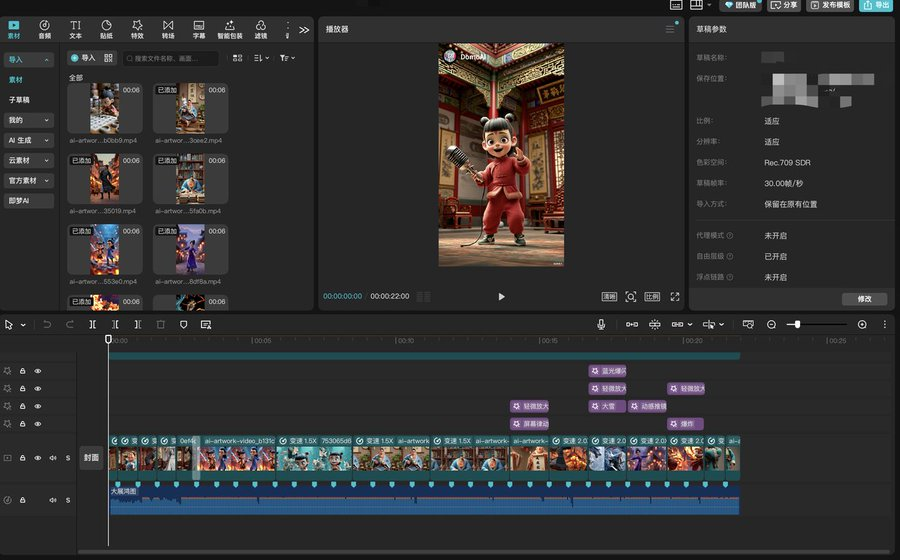Toggle auto snapping icon

point(654,325)
